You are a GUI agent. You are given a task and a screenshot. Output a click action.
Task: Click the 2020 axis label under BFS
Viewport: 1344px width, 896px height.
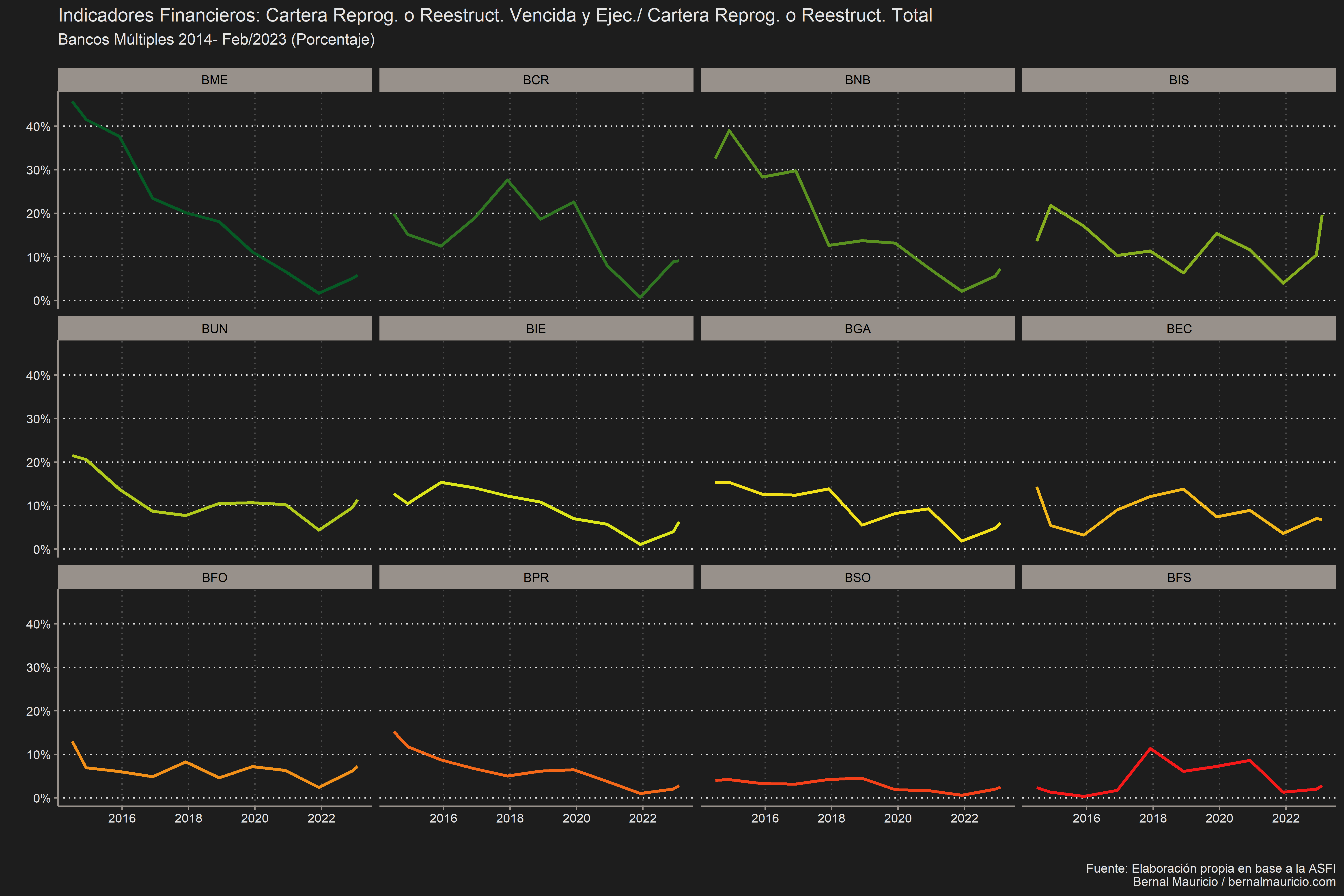click(1219, 818)
